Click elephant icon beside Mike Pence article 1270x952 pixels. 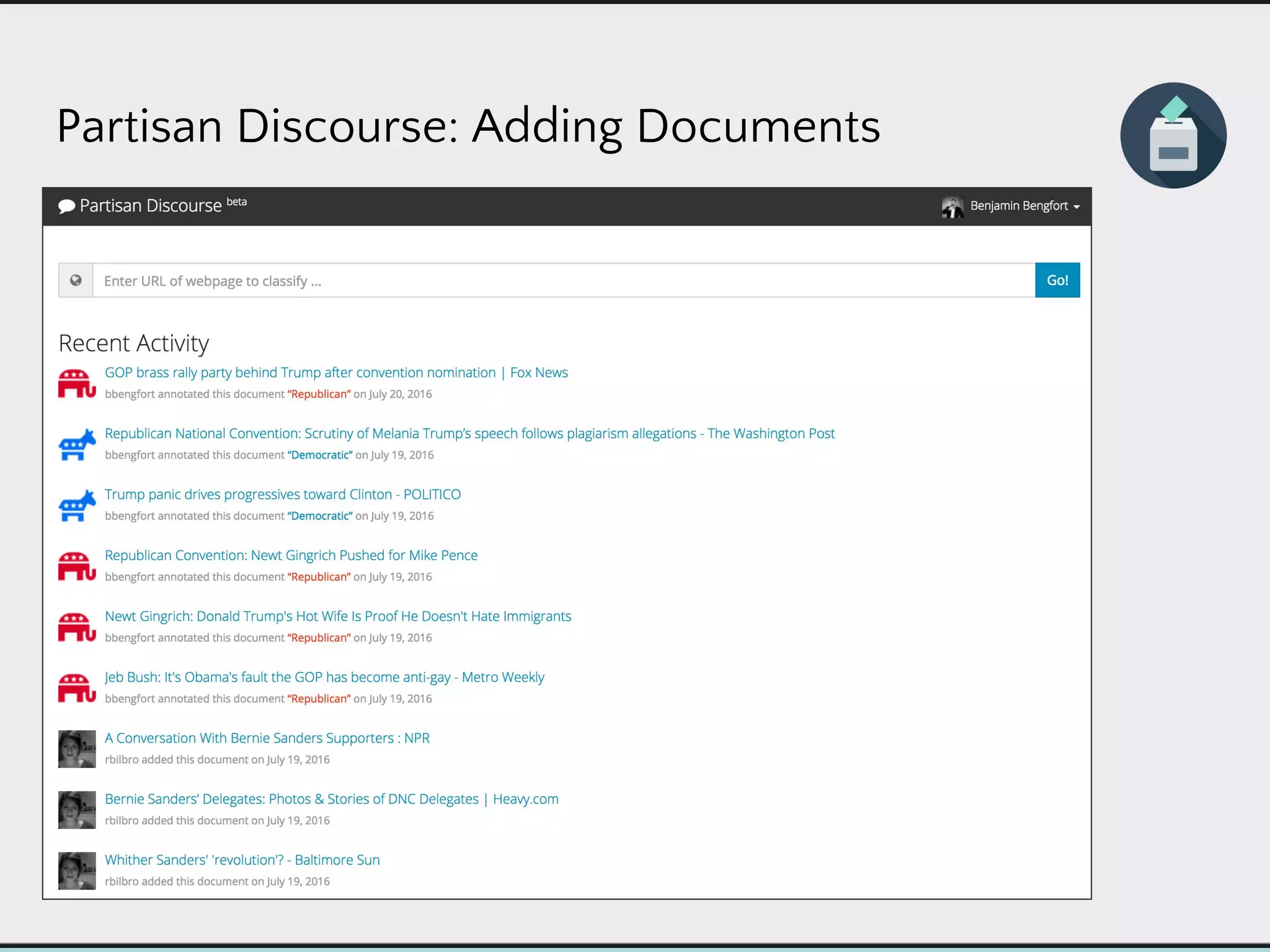(77, 566)
